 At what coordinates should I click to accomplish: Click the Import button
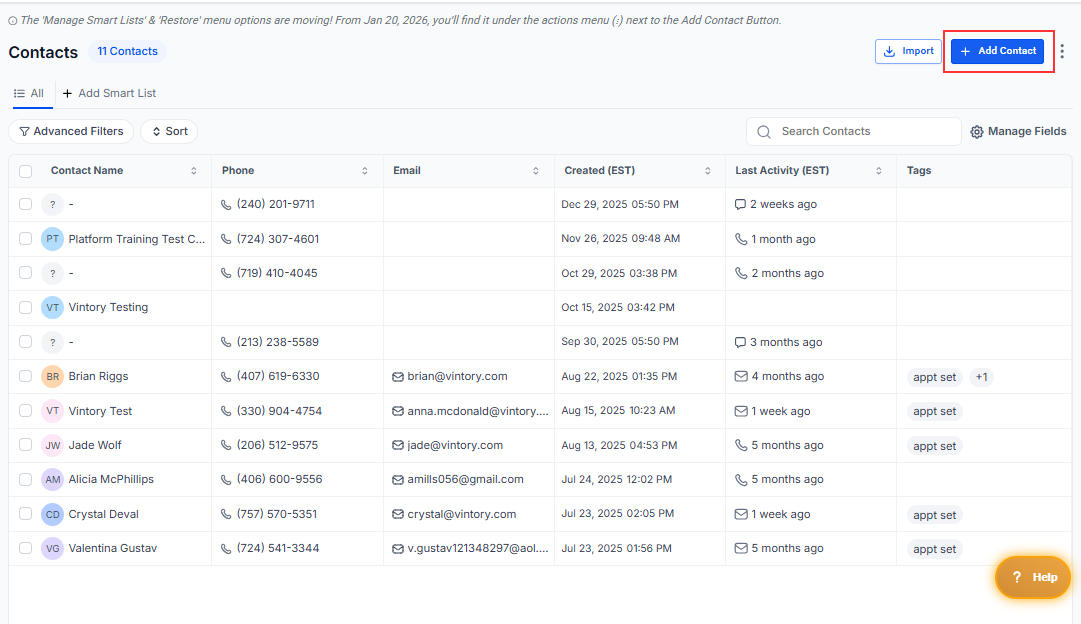tap(908, 51)
